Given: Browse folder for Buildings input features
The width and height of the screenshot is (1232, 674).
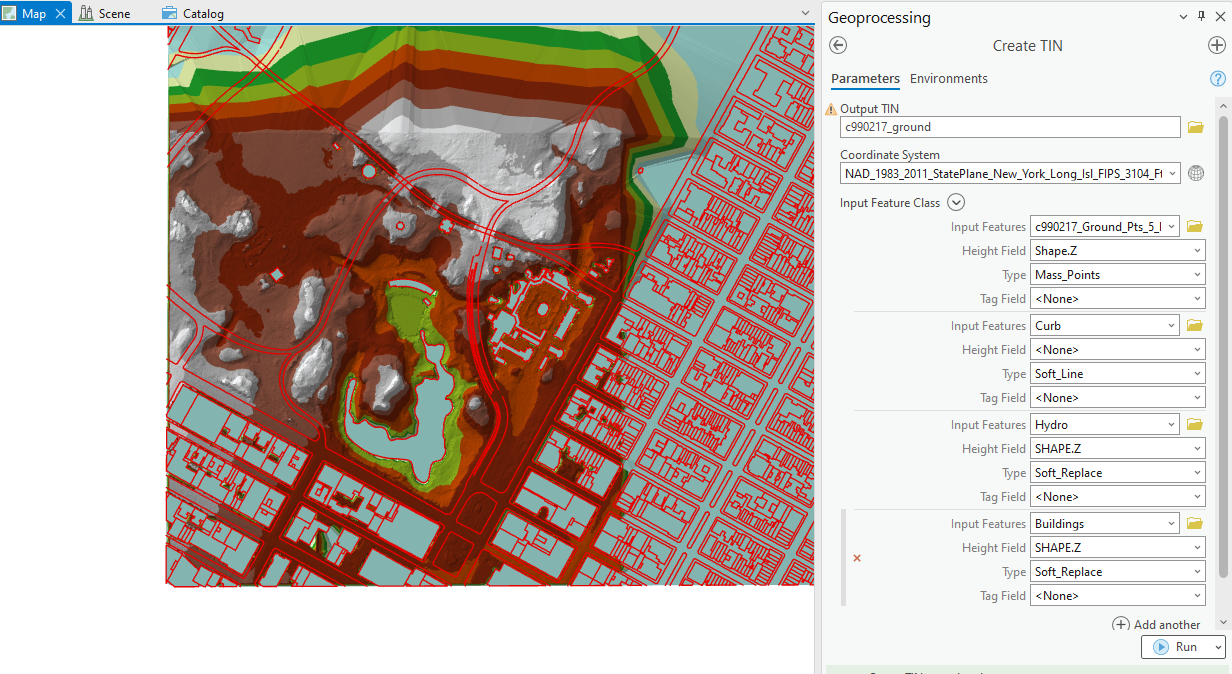Looking at the screenshot, I should [x=1195, y=524].
